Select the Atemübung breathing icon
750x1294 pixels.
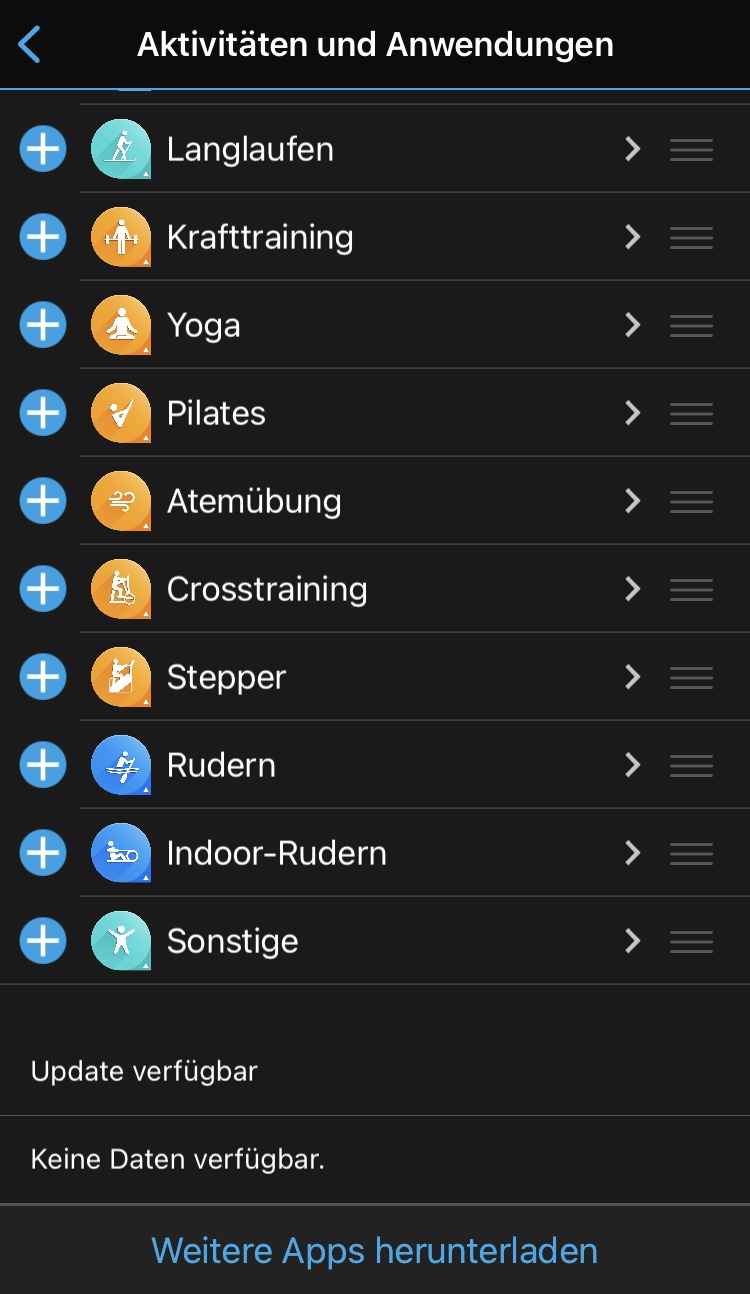[x=120, y=501]
